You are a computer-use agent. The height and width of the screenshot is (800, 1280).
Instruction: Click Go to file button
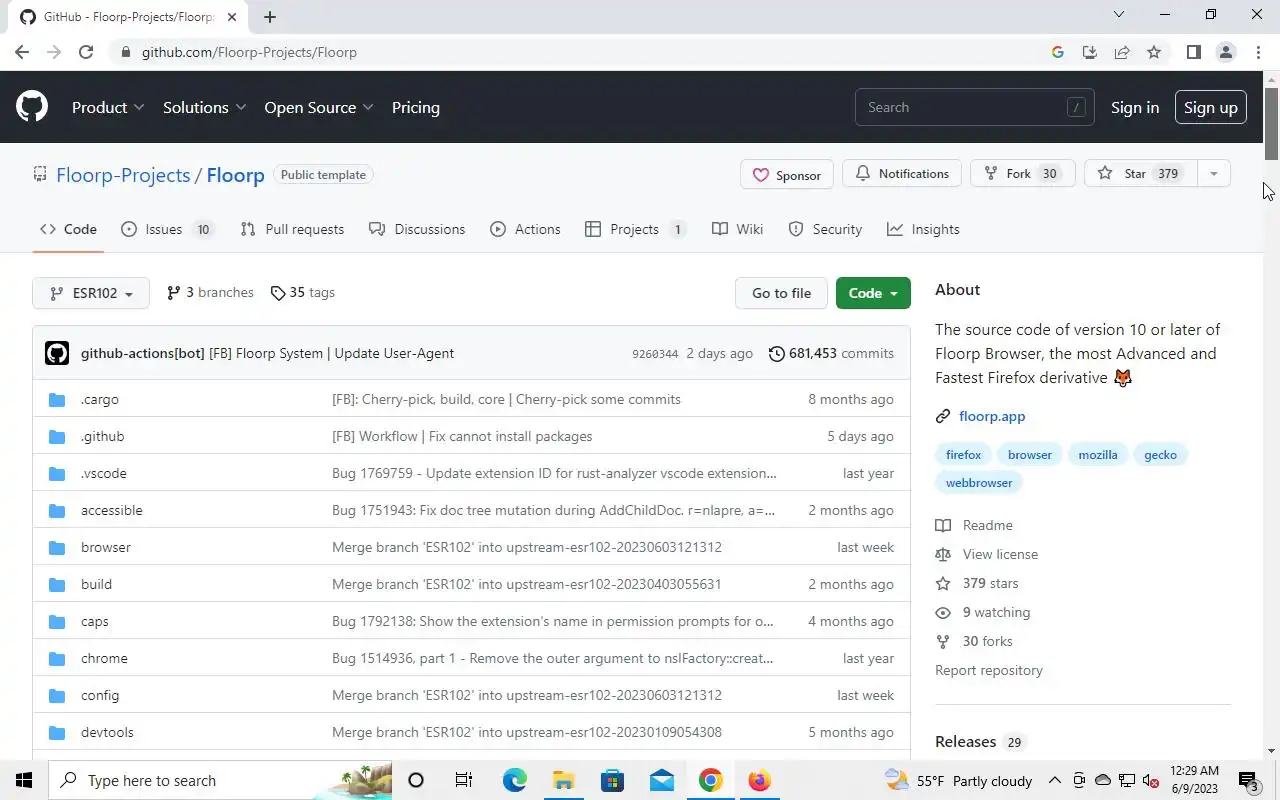point(781,293)
